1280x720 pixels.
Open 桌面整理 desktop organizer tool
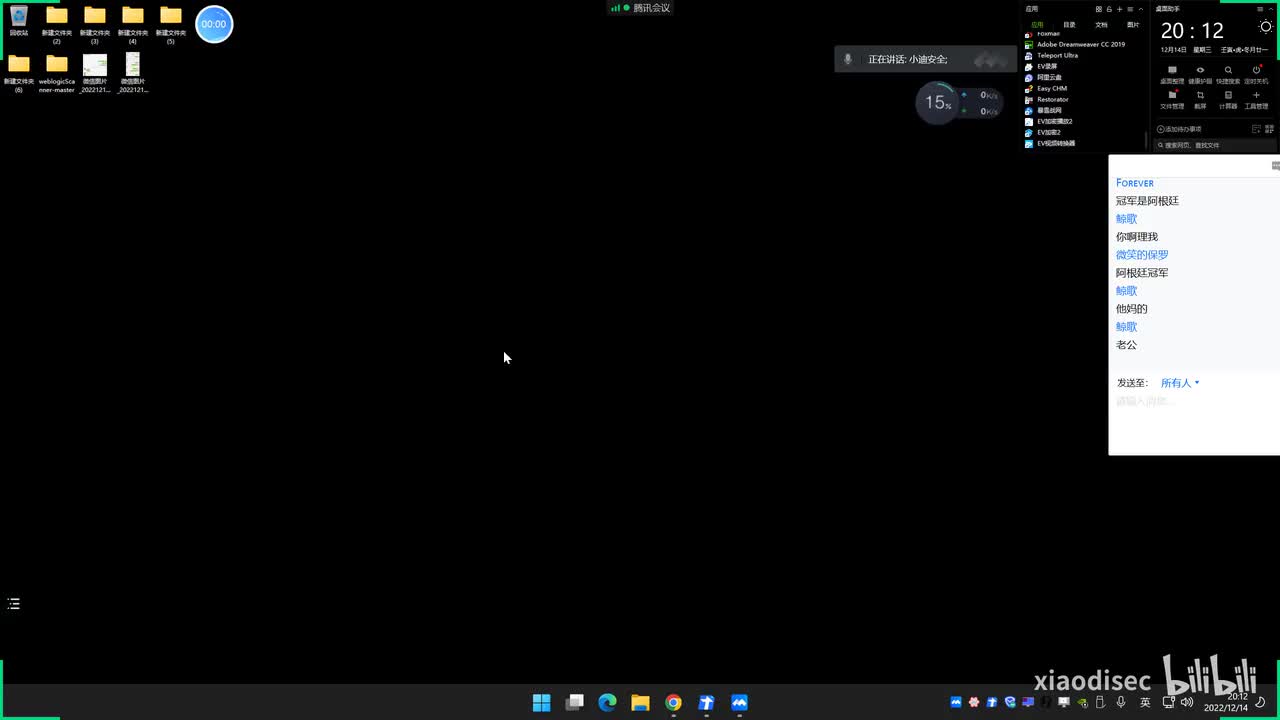coord(1172,75)
